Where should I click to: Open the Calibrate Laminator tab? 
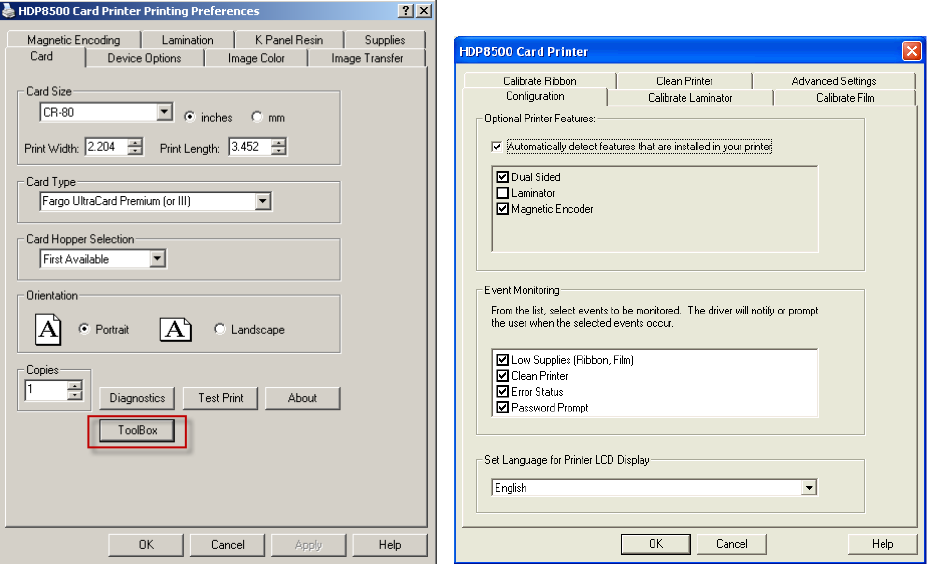click(690, 98)
